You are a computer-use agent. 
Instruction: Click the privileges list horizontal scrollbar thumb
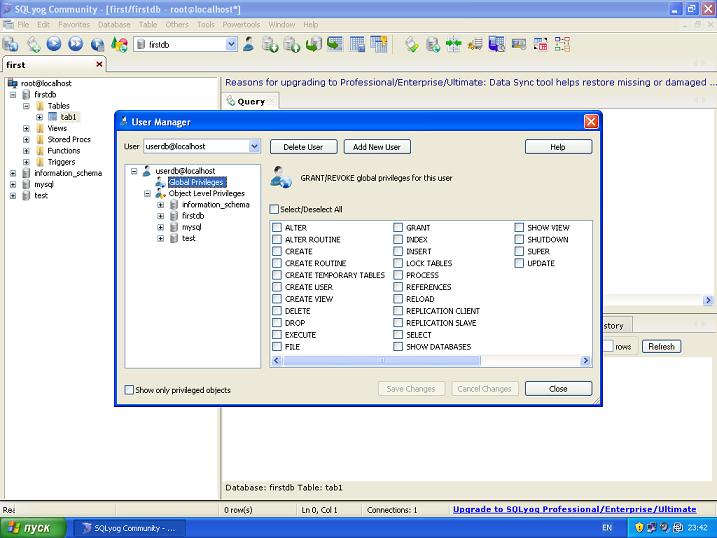(x=381, y=361)
